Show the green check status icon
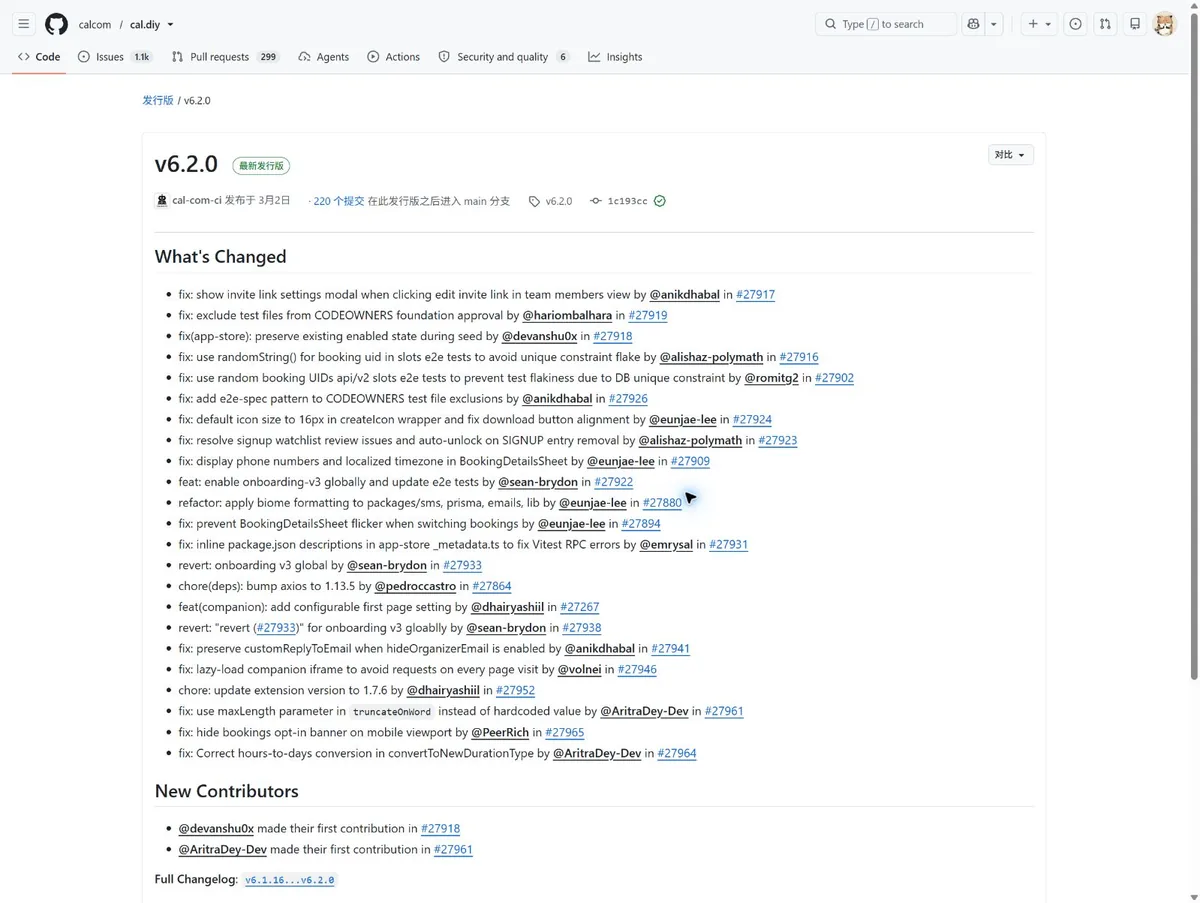 click(x=660, y=201)
